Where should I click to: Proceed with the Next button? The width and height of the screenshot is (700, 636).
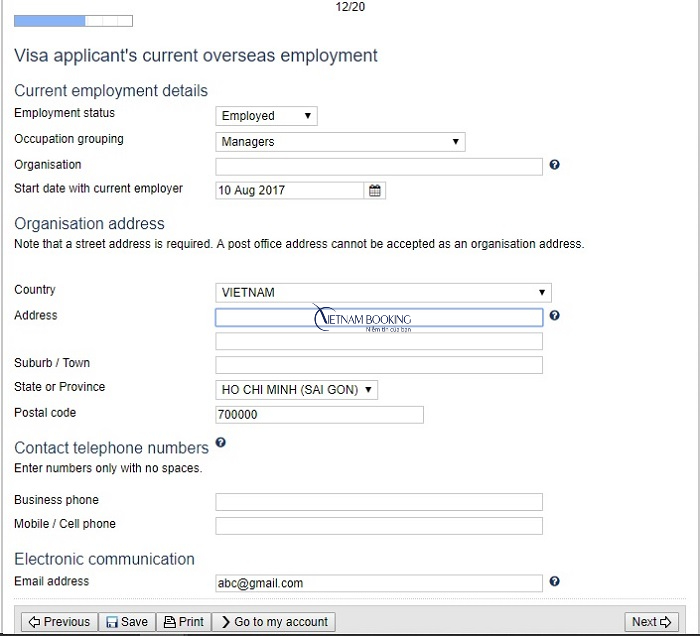click(651, 622)
